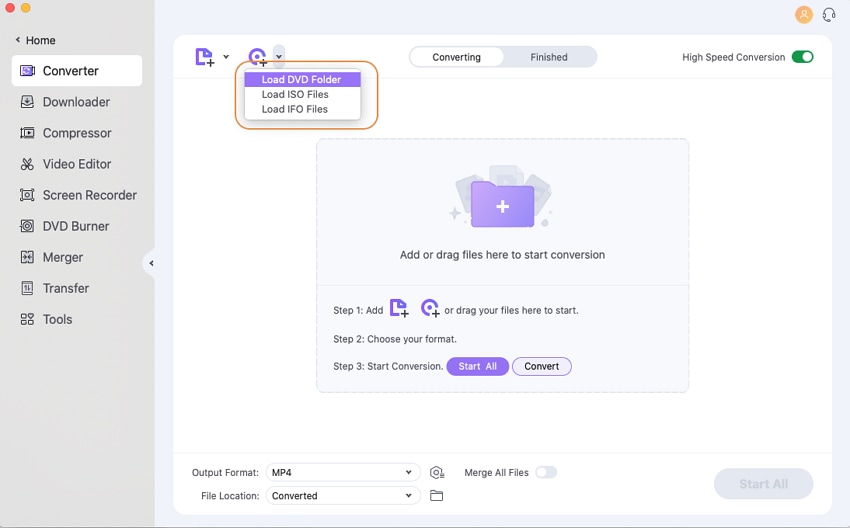Choose Load IFO Files from menu
This screenshot has height=528, width=850.
295,109
